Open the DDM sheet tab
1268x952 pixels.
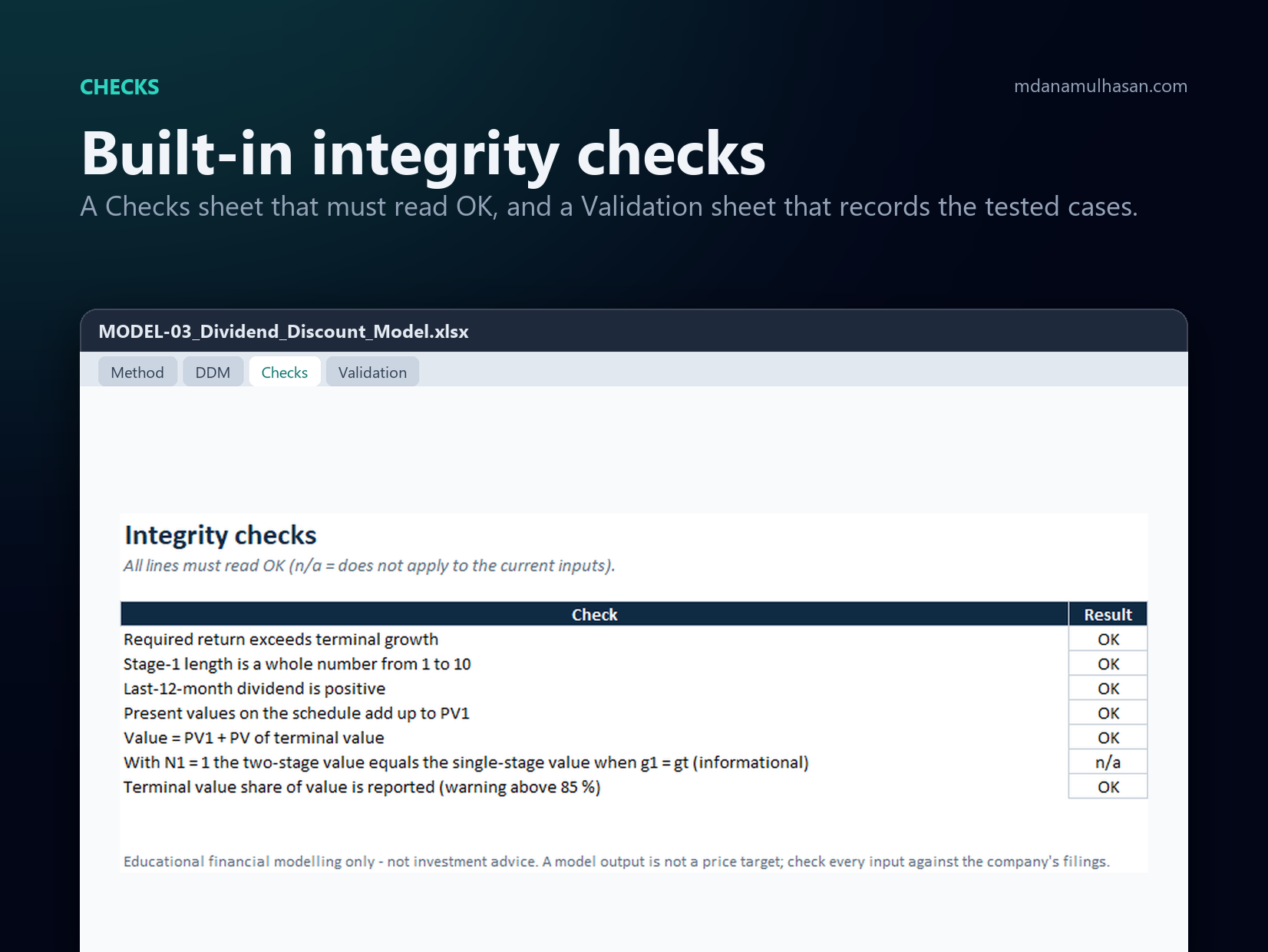[213, 372]
